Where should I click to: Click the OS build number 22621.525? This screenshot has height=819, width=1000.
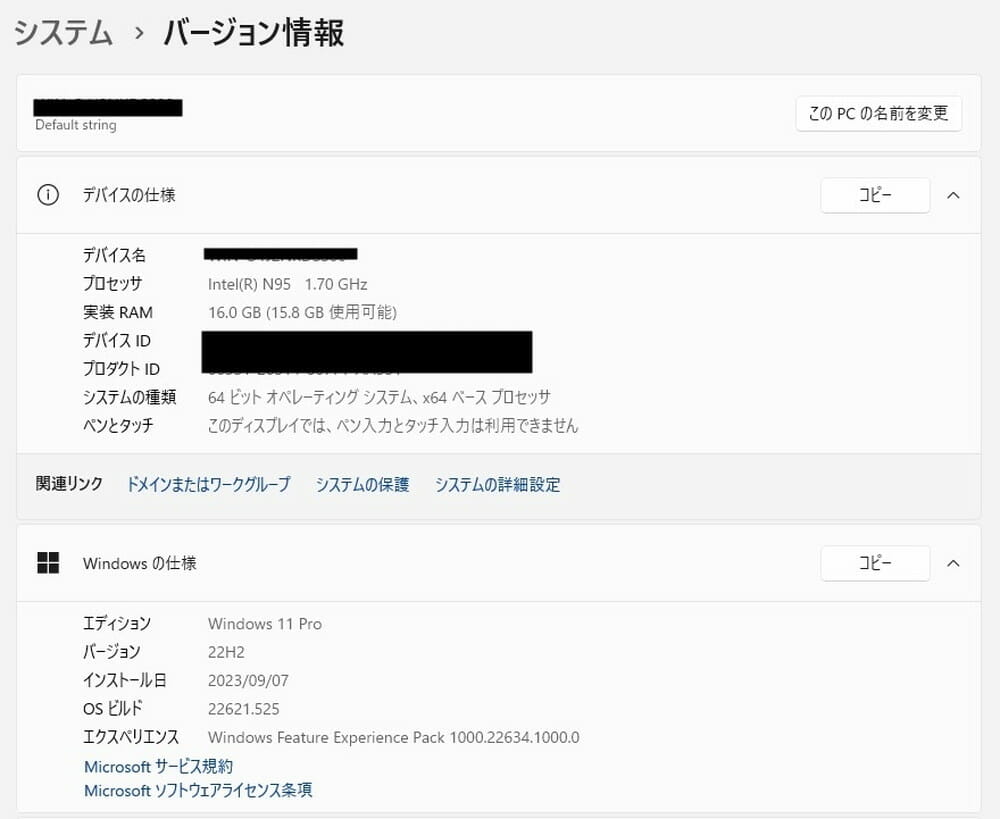243,709
